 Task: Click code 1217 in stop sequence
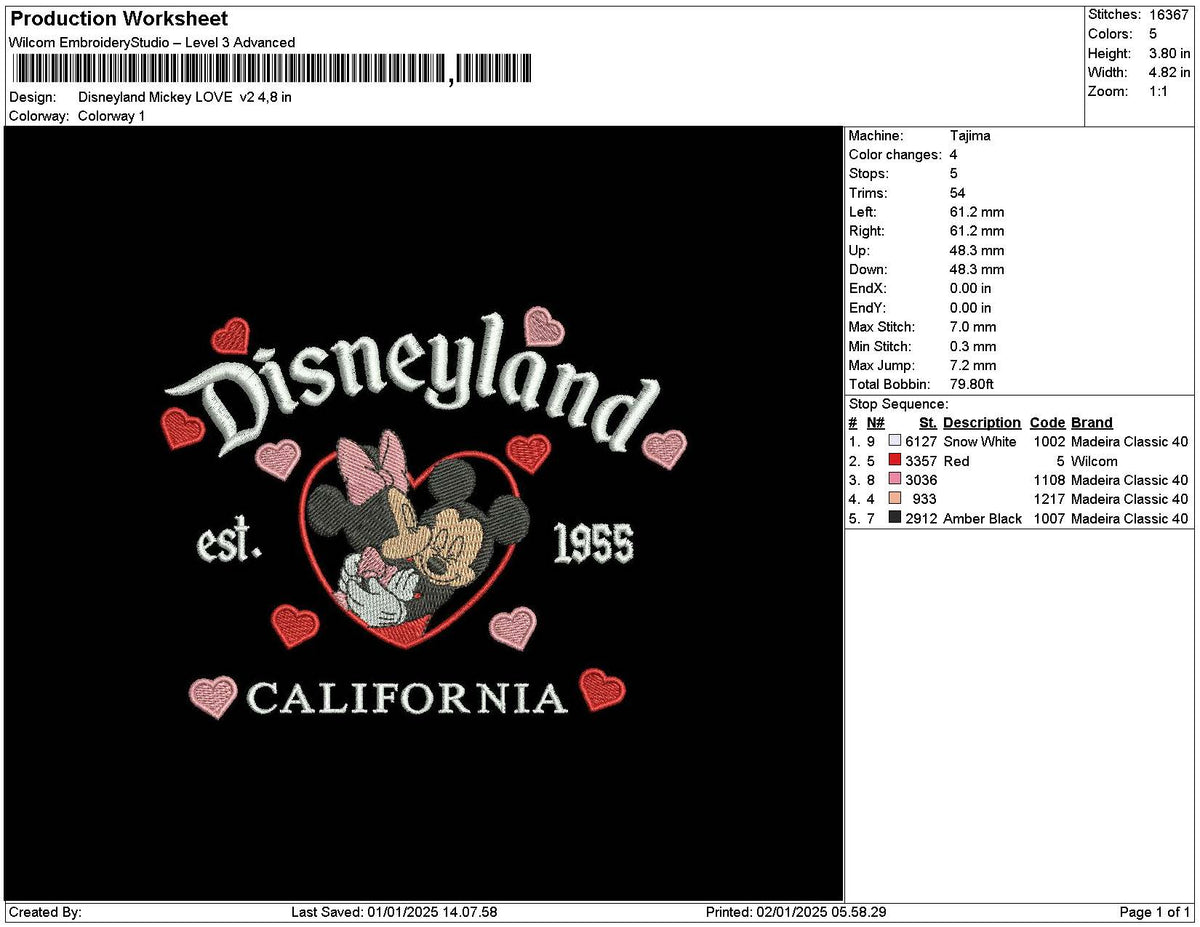pyautogui.click(x=1049, y=499)
